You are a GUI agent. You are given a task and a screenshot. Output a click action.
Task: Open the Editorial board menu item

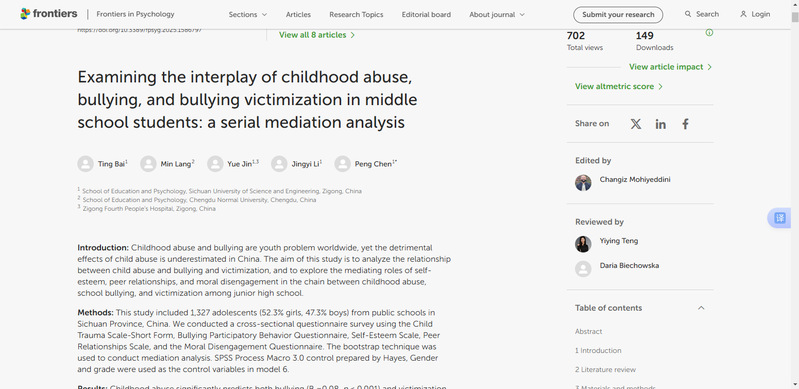click(426, 14)
